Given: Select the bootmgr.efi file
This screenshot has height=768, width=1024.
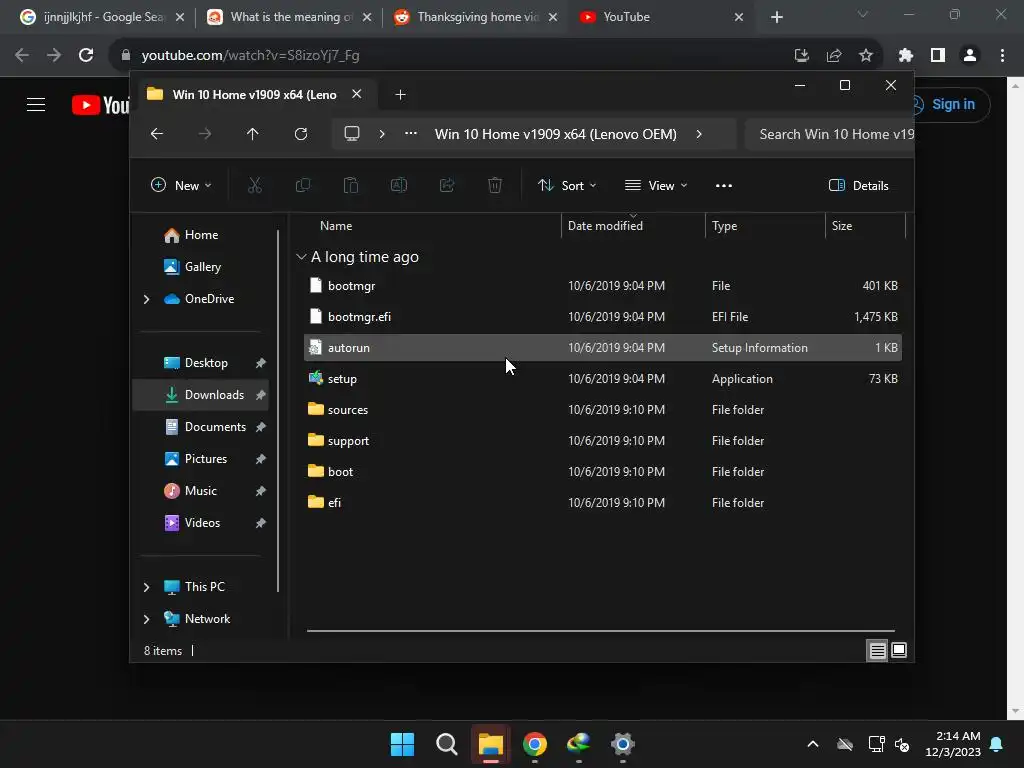Looking at the screenshot, I should pyautogui.click(x=603, y=317).
